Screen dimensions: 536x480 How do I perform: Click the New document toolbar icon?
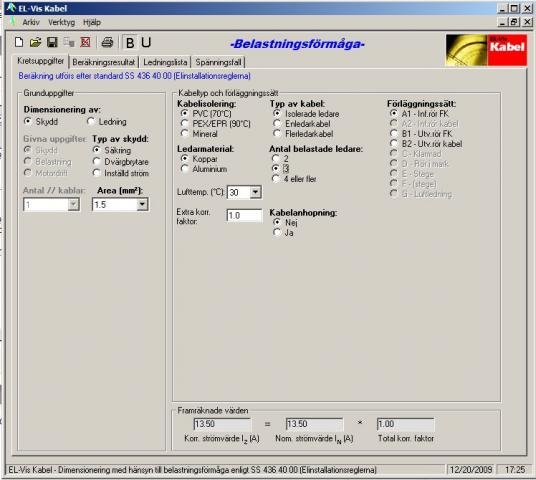[x=19, y=42]
